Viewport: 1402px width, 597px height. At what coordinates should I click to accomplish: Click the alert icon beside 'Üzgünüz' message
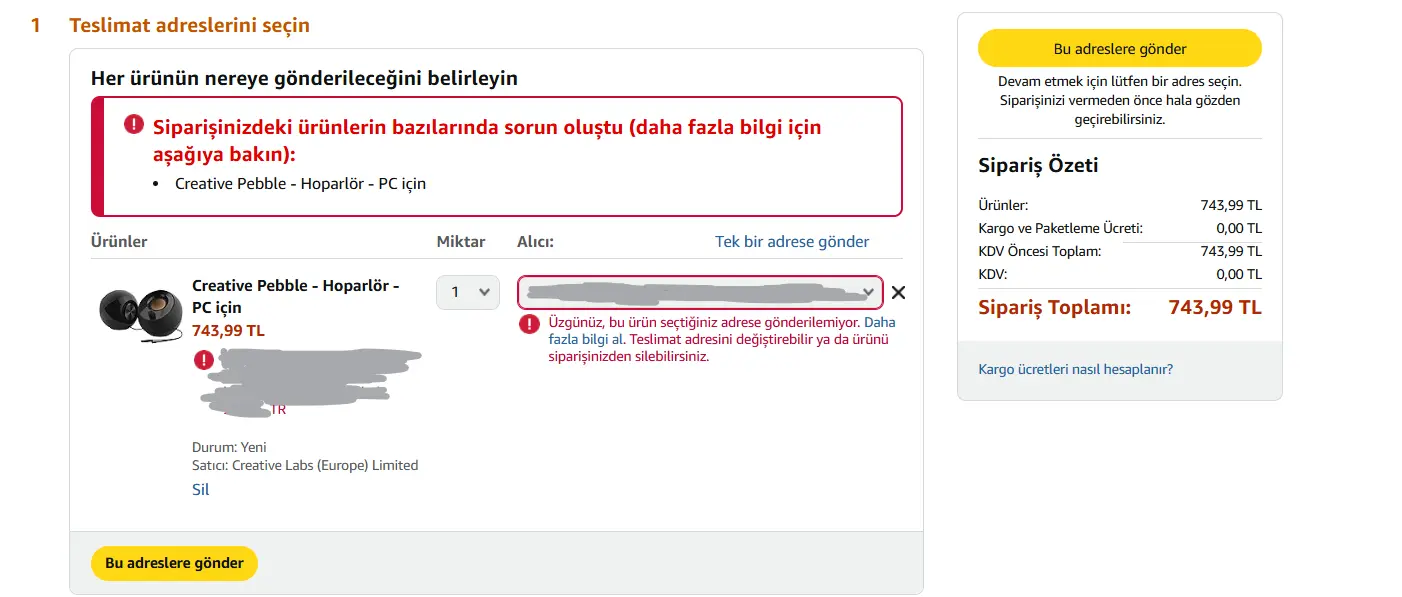[x=530, y=324]
